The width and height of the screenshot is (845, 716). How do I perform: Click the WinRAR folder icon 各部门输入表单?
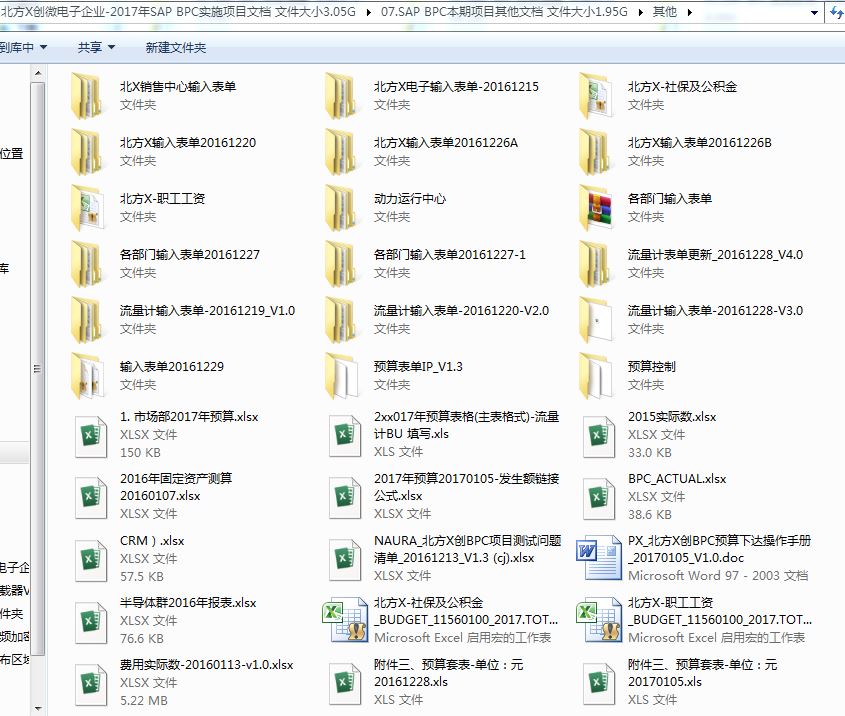595,208
